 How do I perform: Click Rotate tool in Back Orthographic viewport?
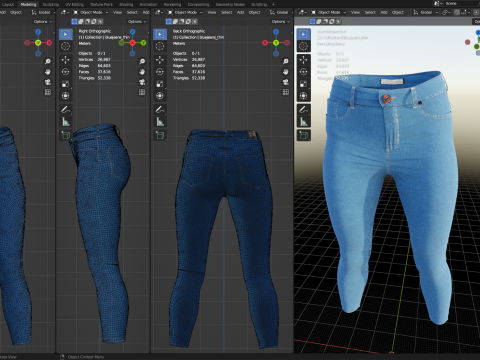point(160,72)
